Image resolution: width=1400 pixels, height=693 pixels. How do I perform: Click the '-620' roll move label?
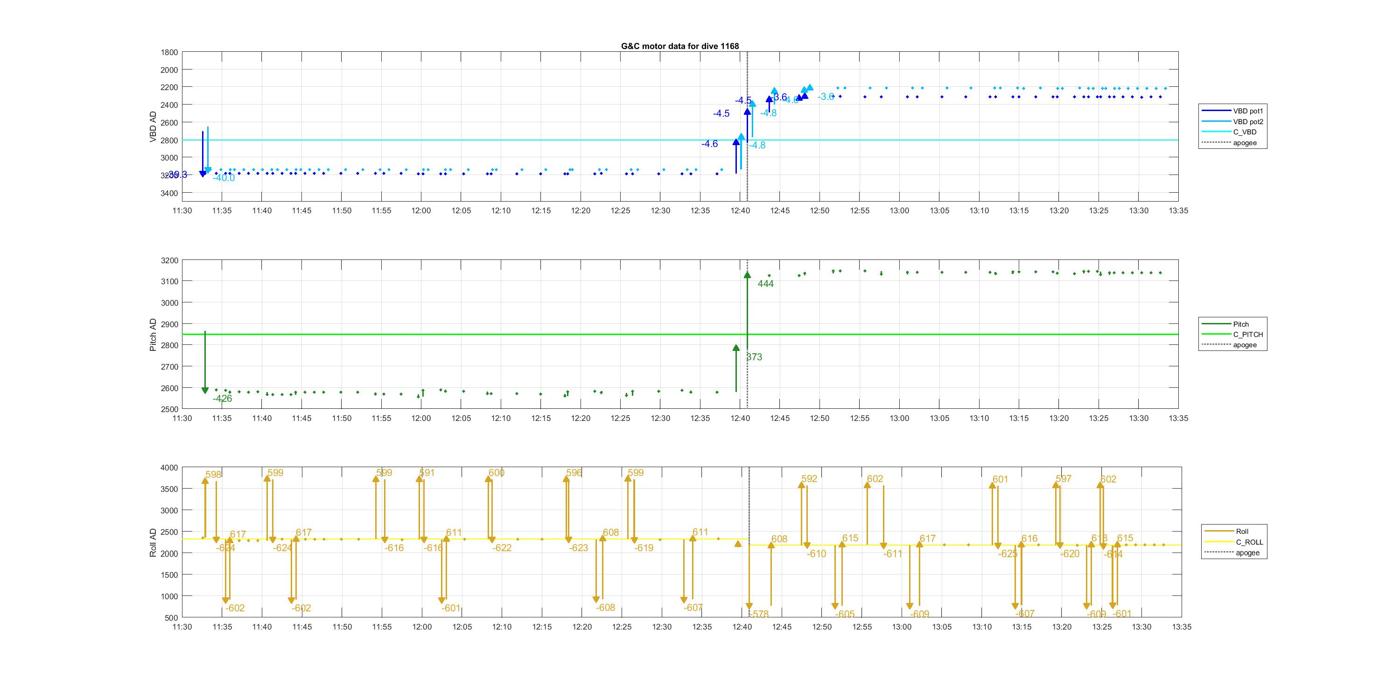pyautogui.click(x=1070, y=554)
